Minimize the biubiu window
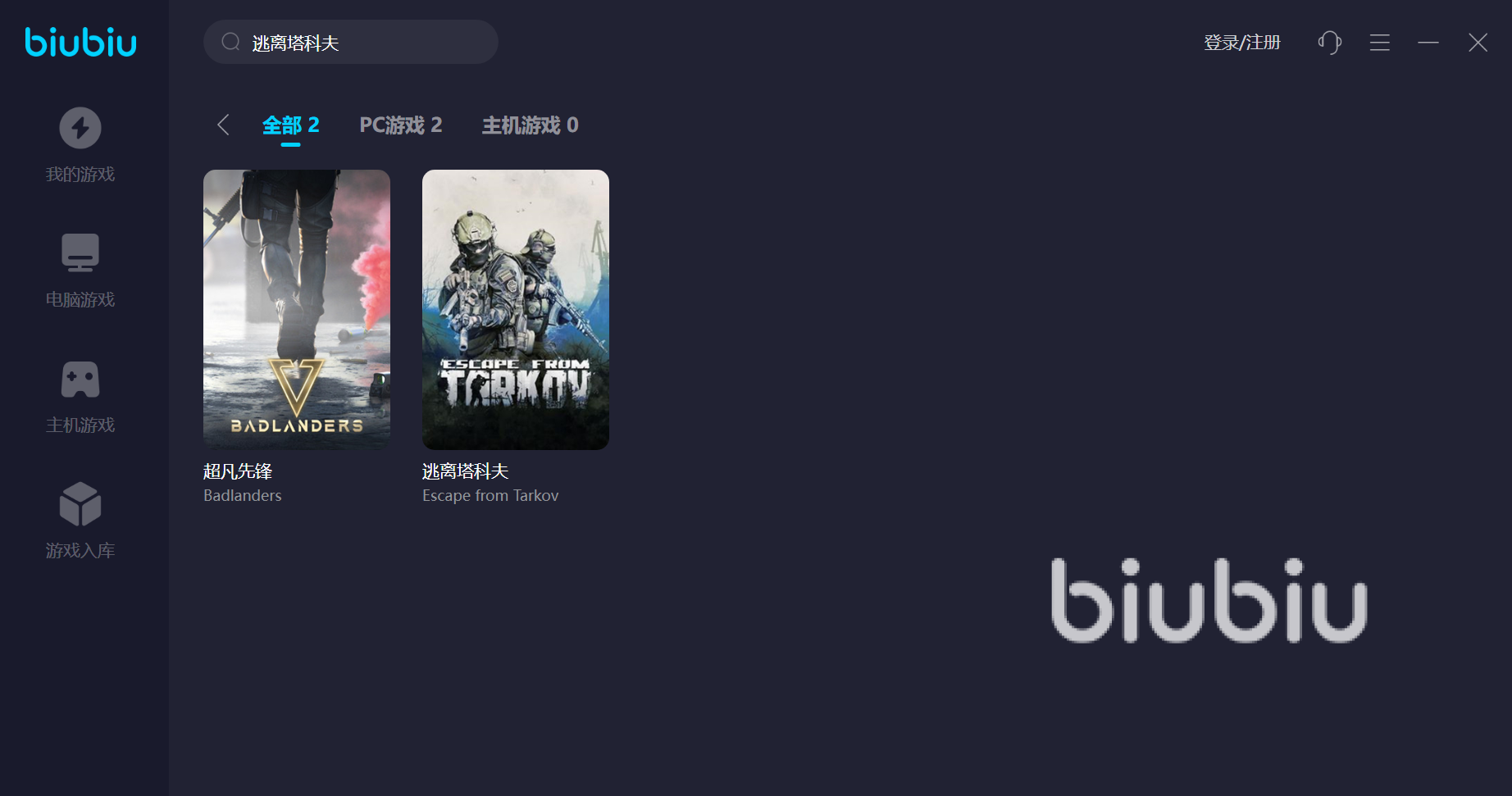 1428,43
